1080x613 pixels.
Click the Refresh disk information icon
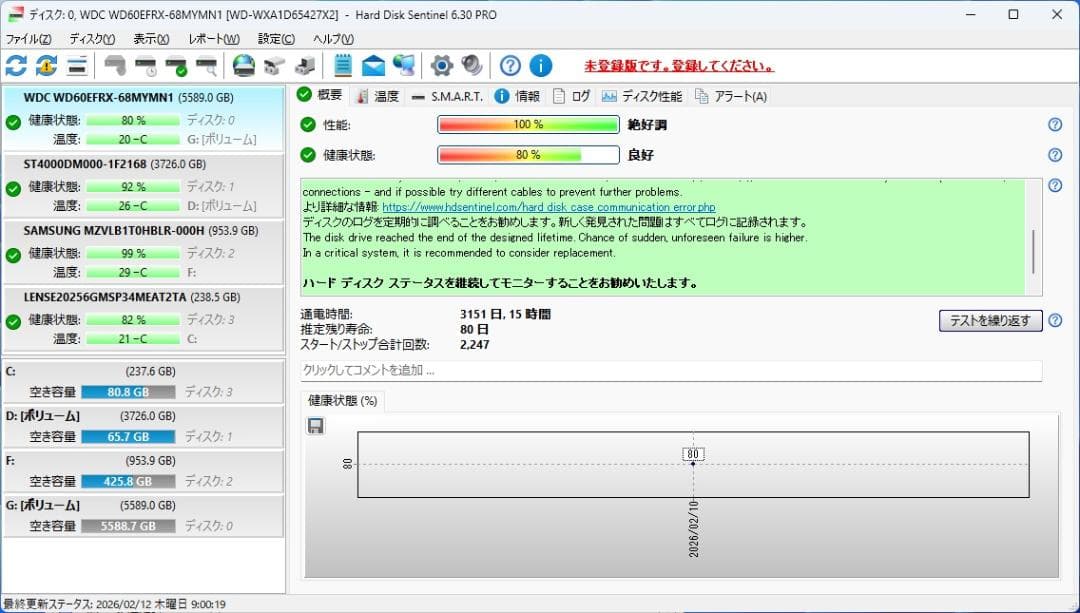pyautogui.click(x=15, y=65)
